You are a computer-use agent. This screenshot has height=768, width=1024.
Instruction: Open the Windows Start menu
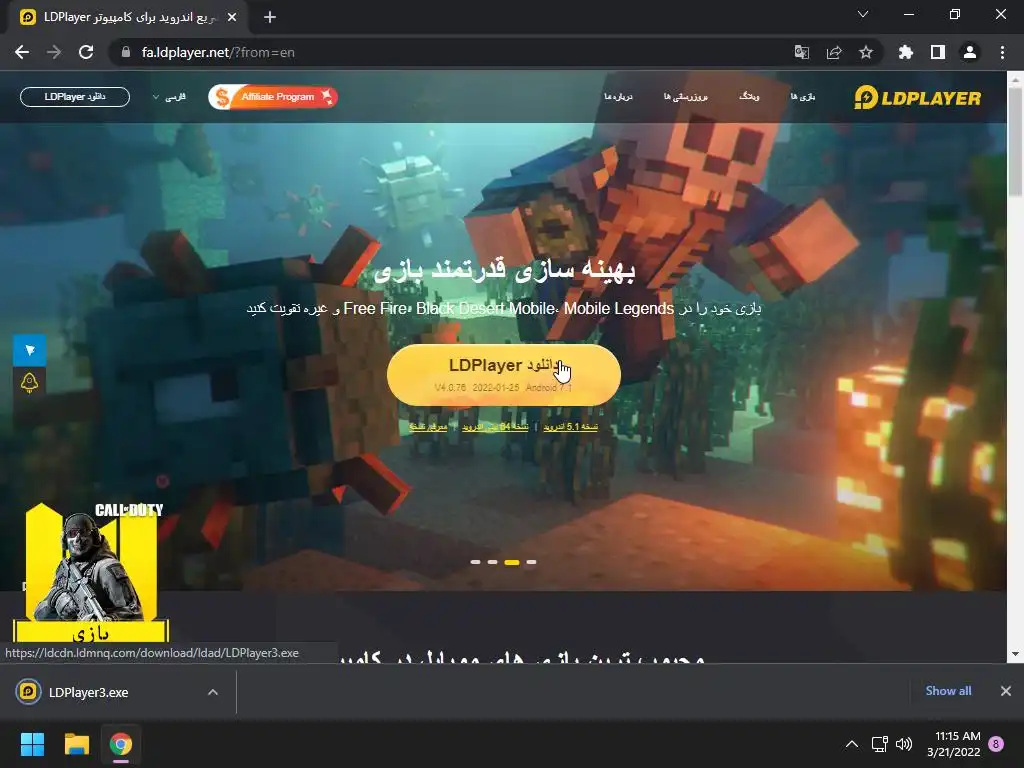(32, 744)
